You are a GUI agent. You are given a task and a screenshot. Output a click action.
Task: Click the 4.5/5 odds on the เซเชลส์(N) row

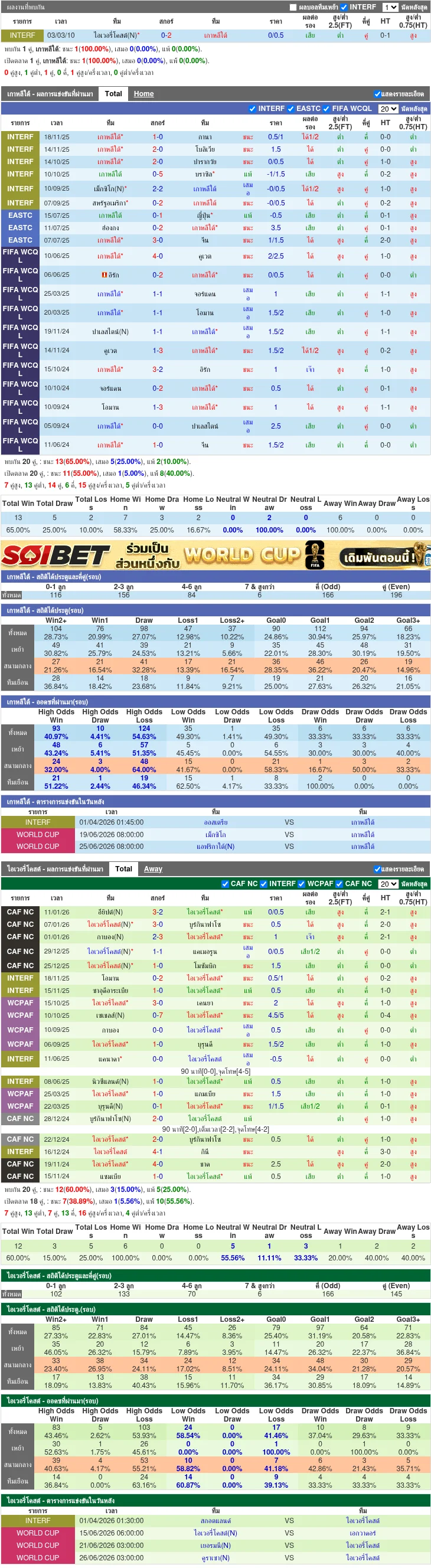[276, 1015]
